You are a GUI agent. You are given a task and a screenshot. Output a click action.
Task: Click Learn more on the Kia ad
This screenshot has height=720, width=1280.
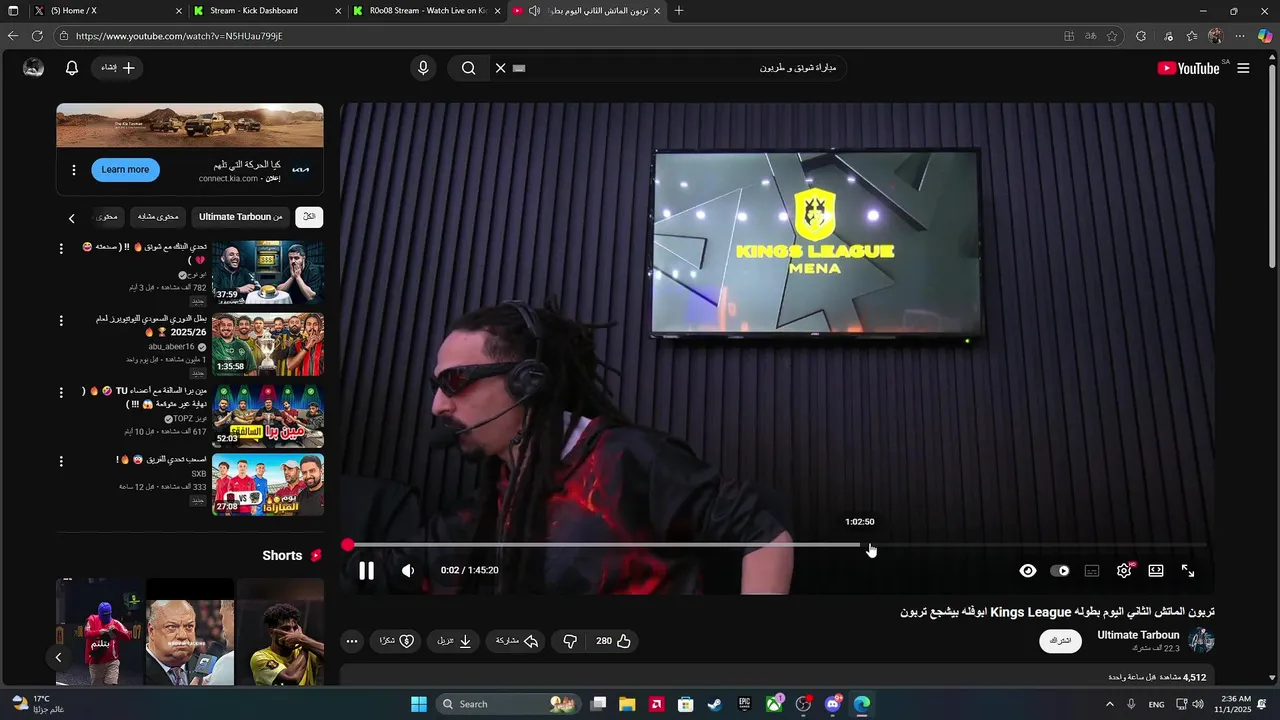(125, 169)
